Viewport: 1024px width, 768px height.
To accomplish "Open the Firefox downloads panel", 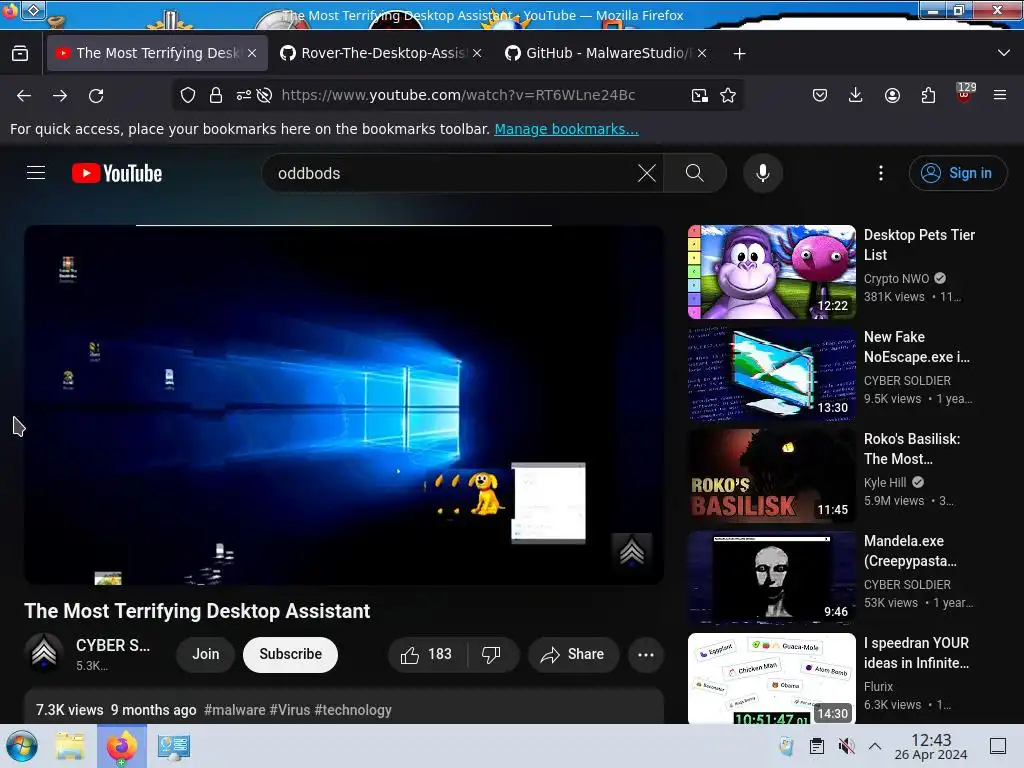I will click(856, 95).
